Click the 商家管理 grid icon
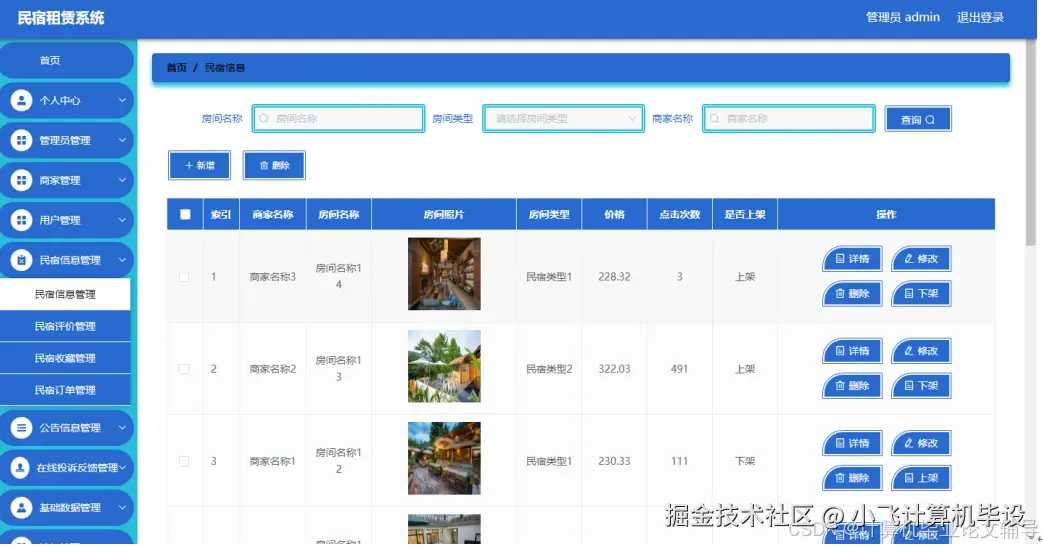 coord(21,180)
